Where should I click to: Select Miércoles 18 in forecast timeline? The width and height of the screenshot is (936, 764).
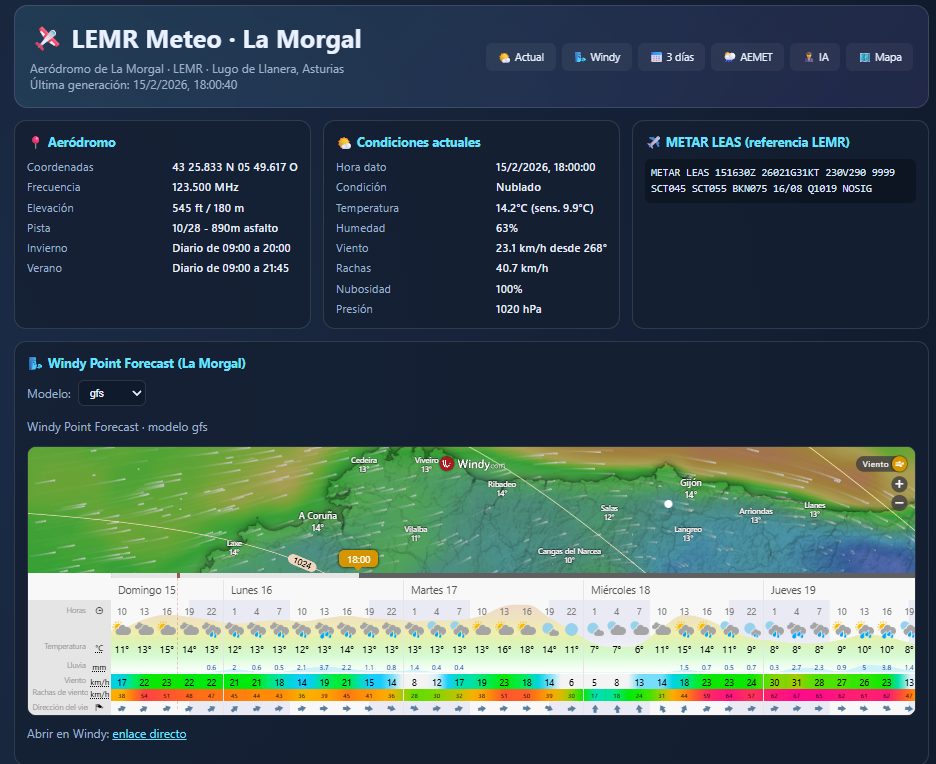coord(620,590)
